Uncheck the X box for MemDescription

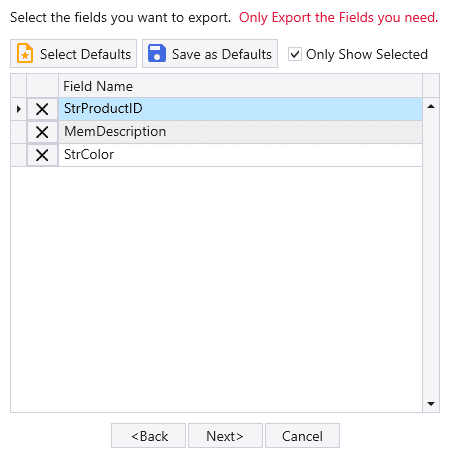click(x=42, y=132)
